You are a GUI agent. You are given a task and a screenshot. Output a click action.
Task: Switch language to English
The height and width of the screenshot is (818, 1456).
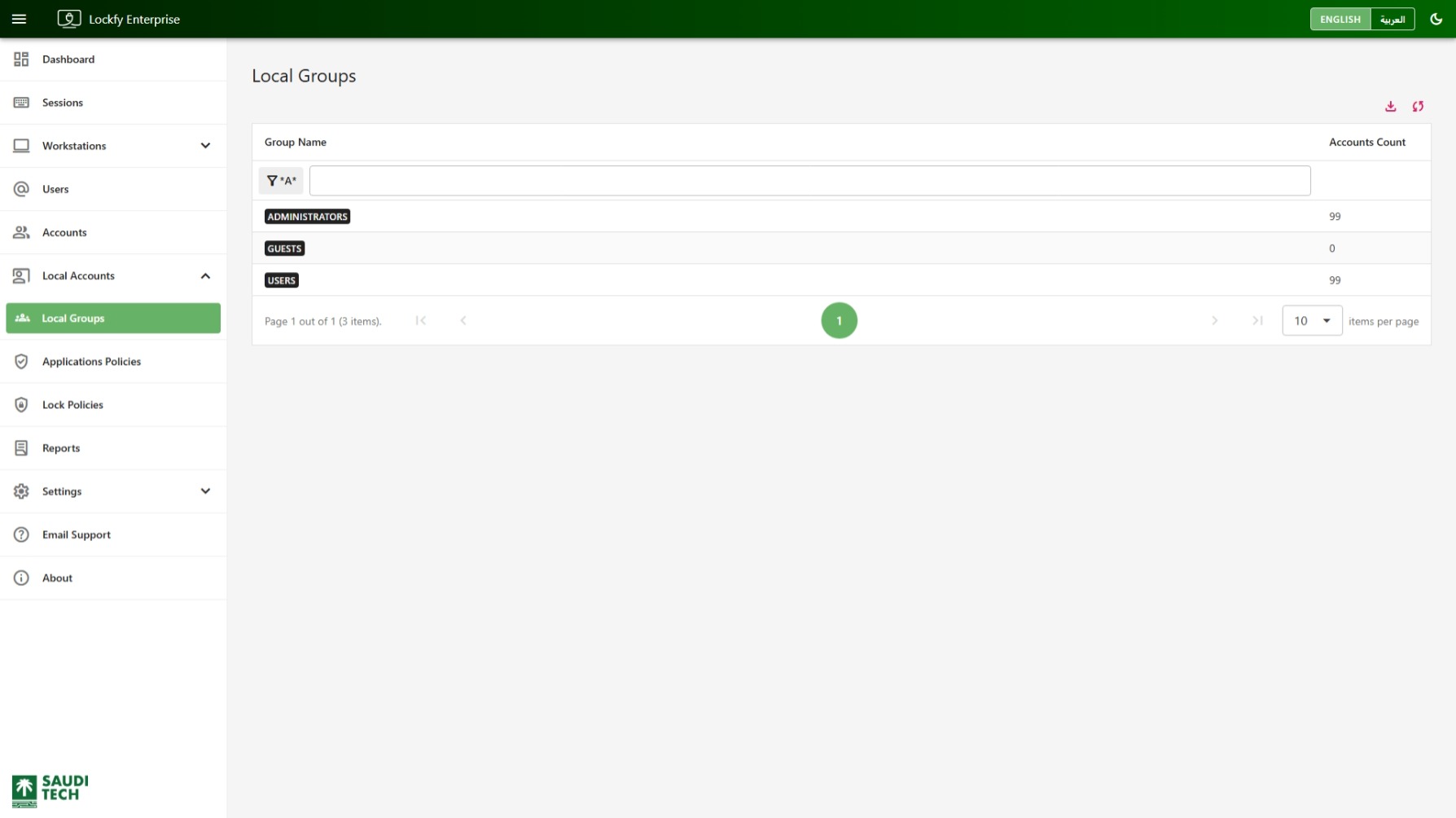pos(1340,19)
